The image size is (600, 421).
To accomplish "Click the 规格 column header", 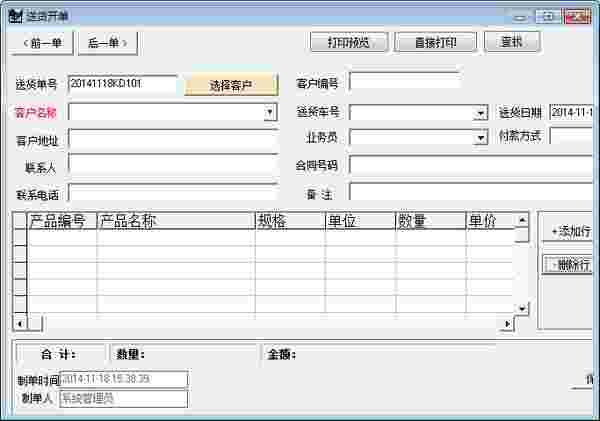I will [x=290, y=221].
